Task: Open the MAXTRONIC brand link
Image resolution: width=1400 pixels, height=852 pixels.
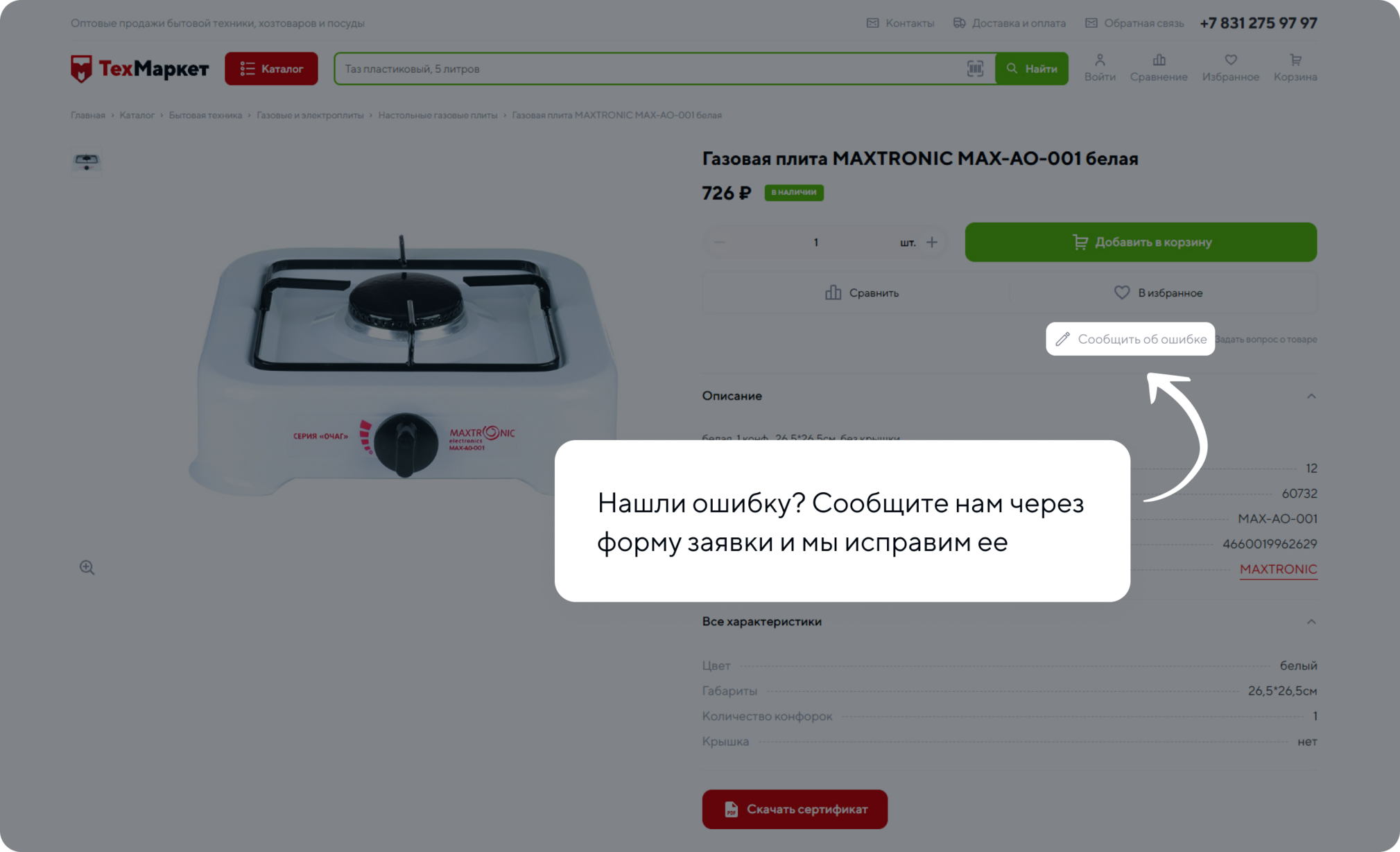Action: (x=1278, y=569)
